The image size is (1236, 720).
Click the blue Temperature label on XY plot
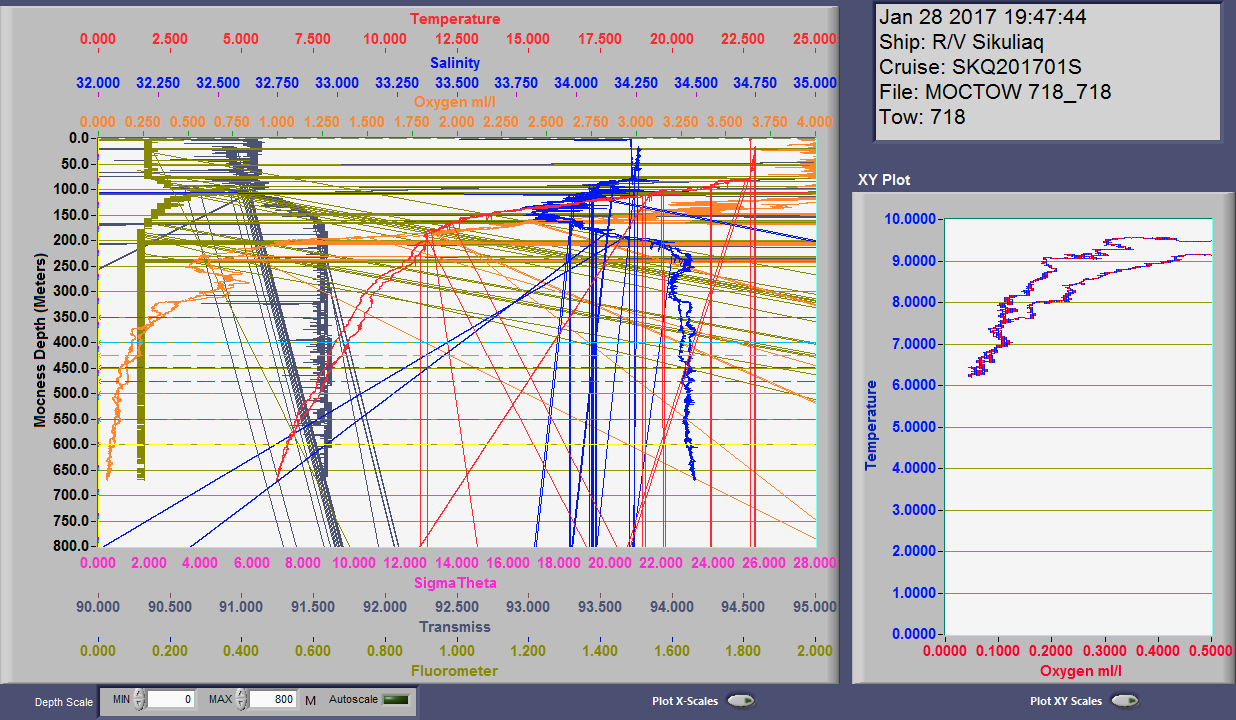tap(871, 425)
